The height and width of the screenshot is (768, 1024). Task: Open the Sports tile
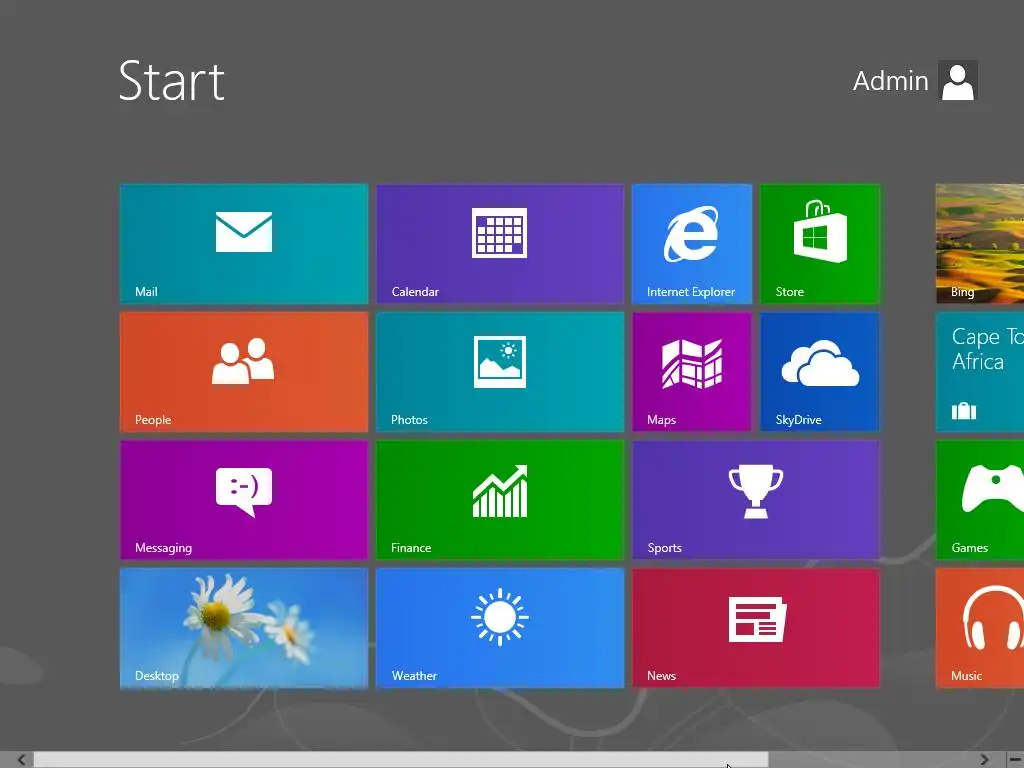tap(756, 500)
